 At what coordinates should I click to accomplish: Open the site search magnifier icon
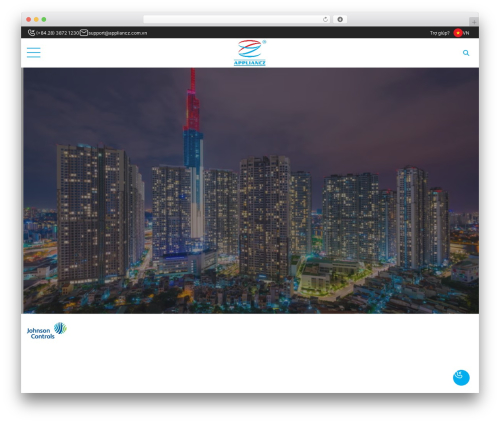click(466, 53)
